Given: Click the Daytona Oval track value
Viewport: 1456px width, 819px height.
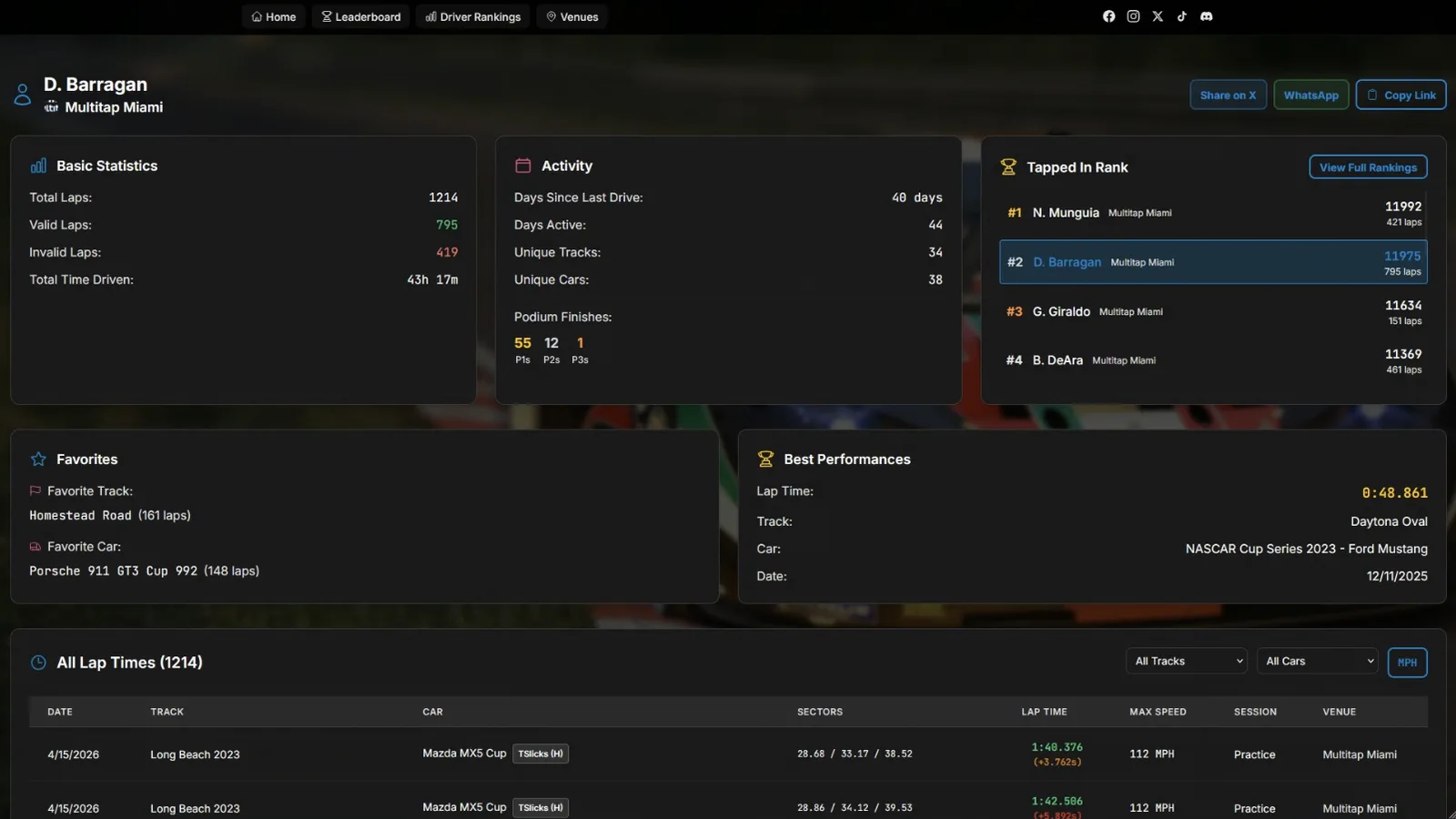Looking at the screenshot, I should (1389, 521).
